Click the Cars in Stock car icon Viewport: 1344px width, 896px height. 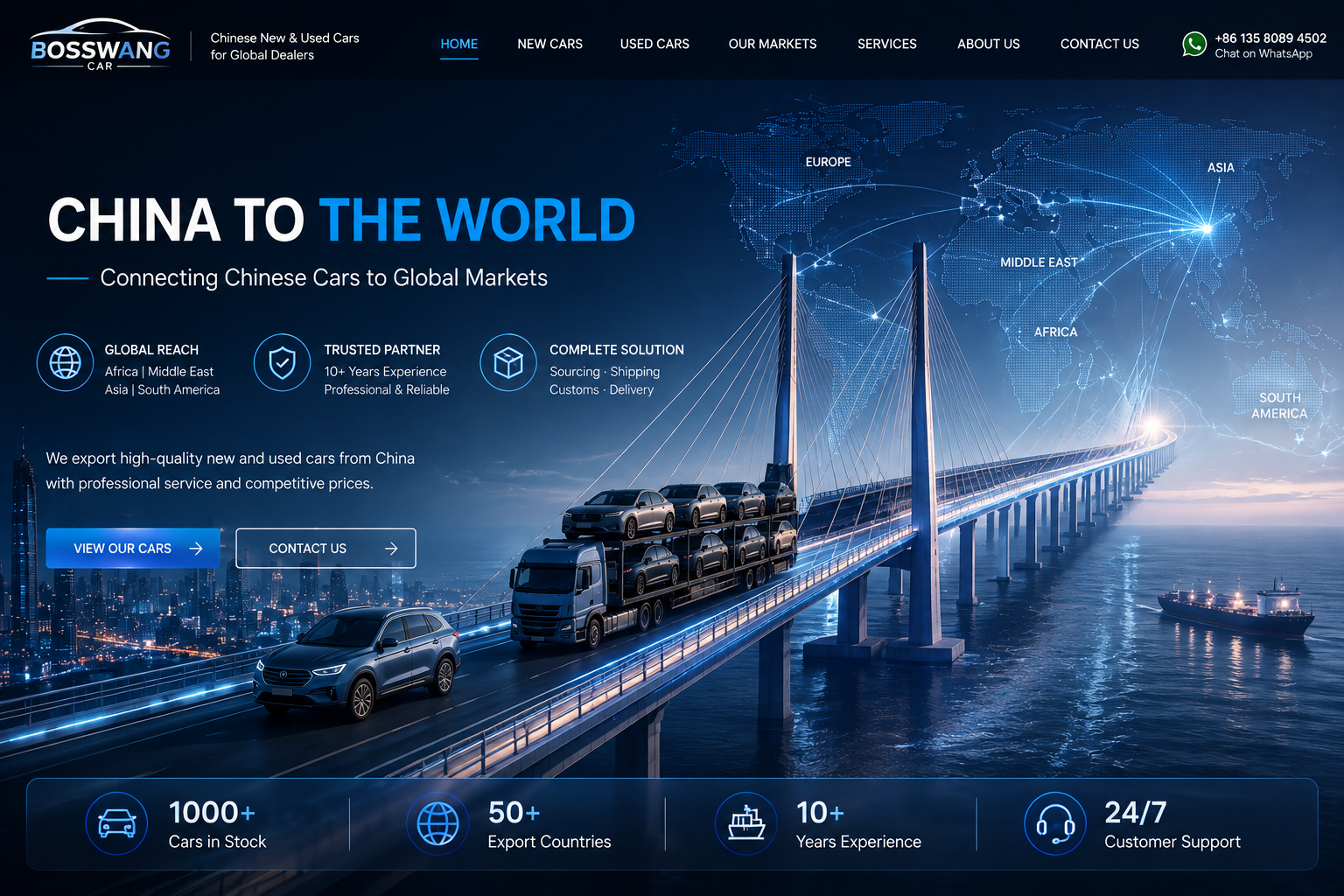pyautogui.click(x=116, y=823)
